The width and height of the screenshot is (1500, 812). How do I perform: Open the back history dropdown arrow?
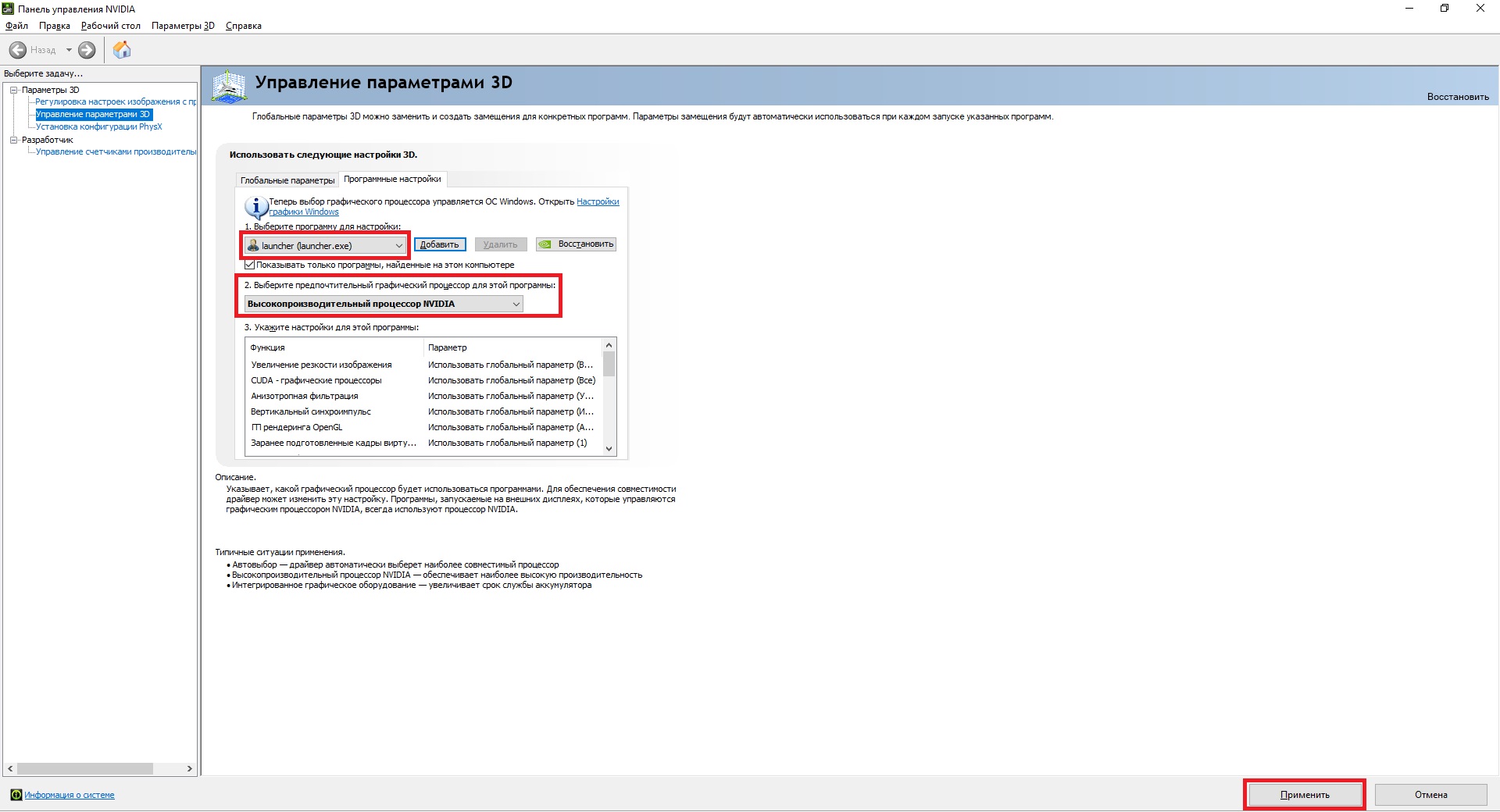tap(69, 50)
